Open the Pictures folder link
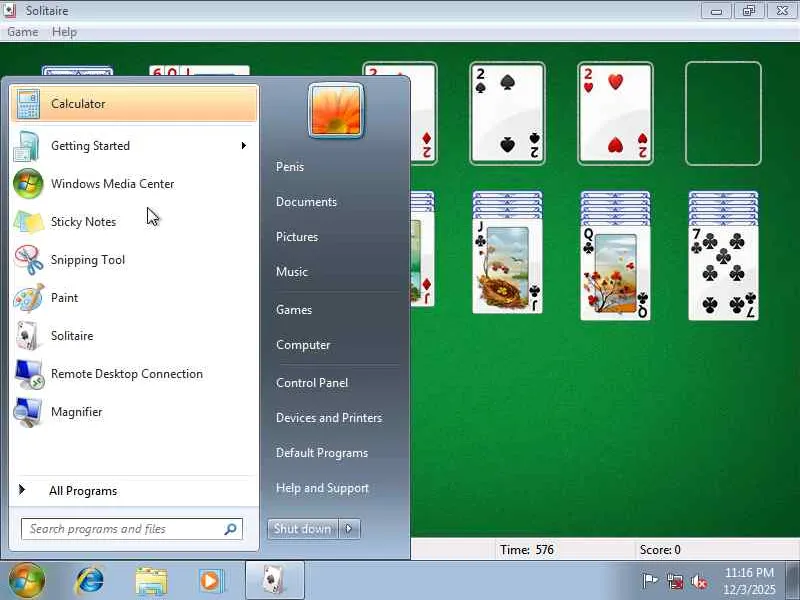The image size is (800, 600). (x=297, y=237)
